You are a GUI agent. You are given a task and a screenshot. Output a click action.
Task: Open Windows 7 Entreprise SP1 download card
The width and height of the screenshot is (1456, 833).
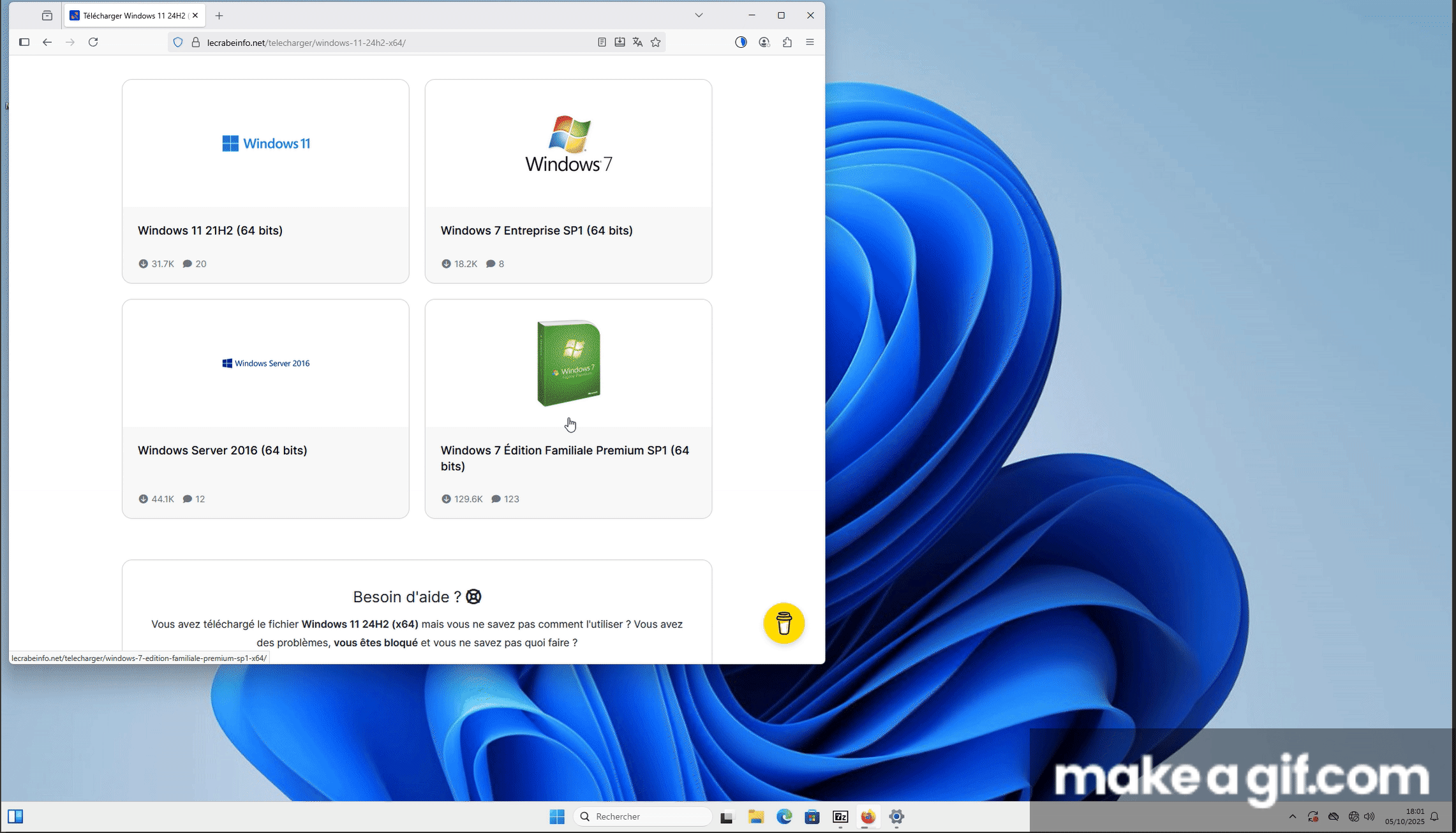[536, 230]
